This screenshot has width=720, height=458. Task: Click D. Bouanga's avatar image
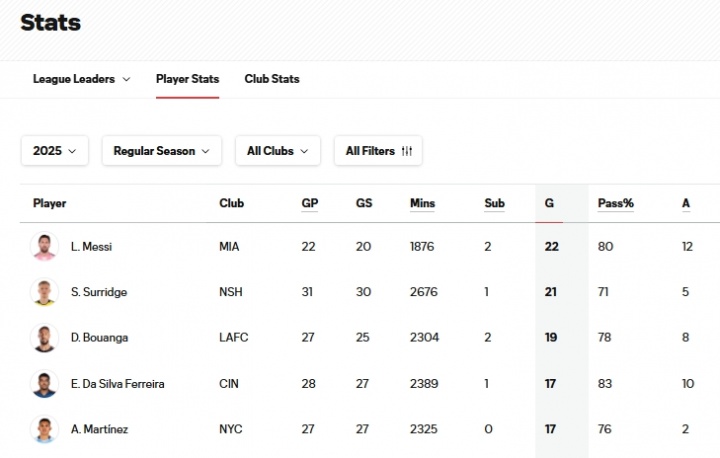[45, 338]
